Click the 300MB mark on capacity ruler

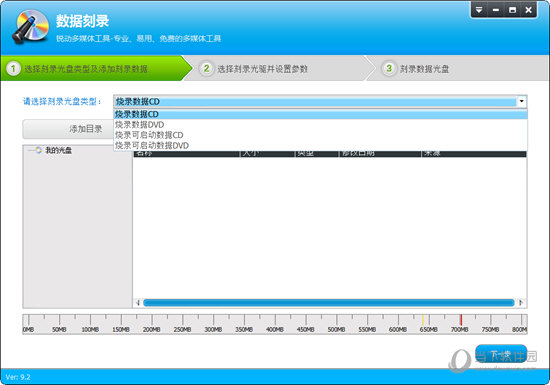point(213,329)
